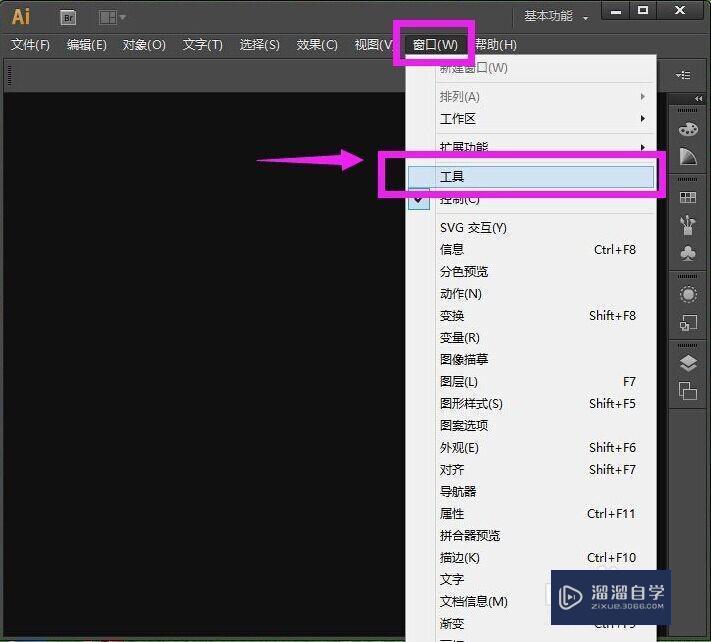This screenshot has height=642, width=711.
Task: Open the 基本功能 workspace switcher
Action: [x=556, y=17]
